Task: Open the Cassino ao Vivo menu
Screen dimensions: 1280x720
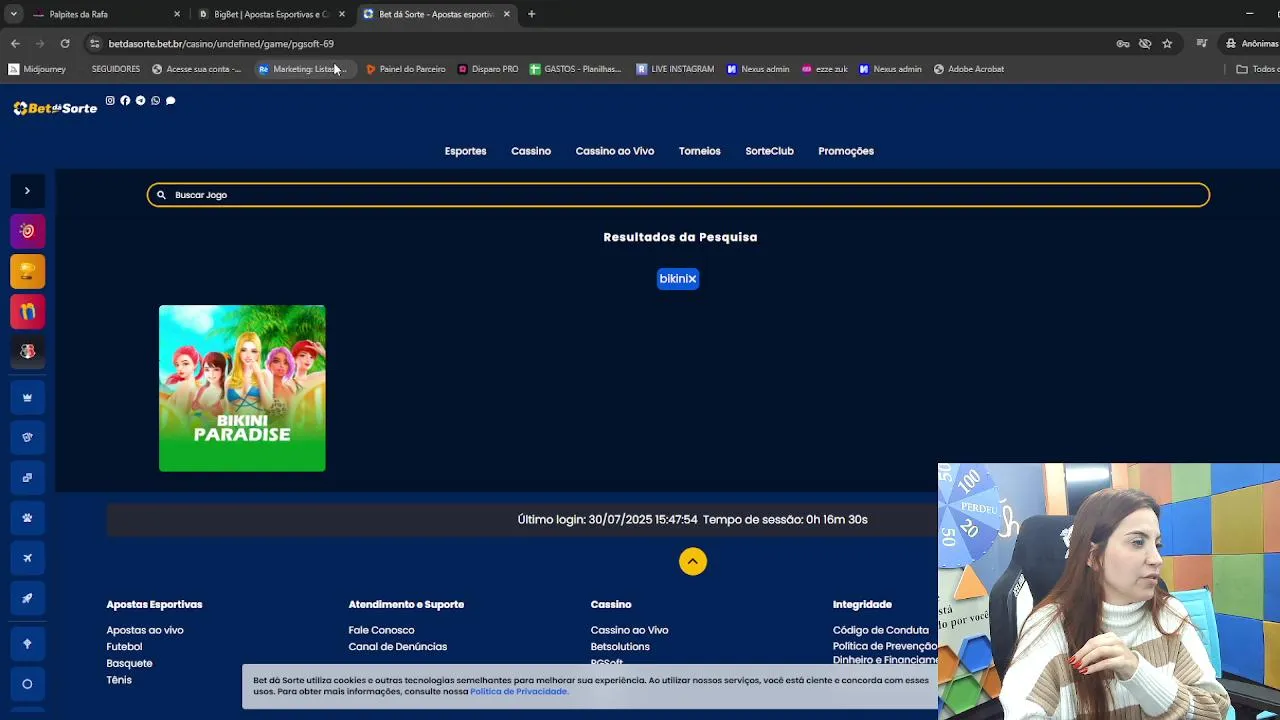Action: (615, 151)
